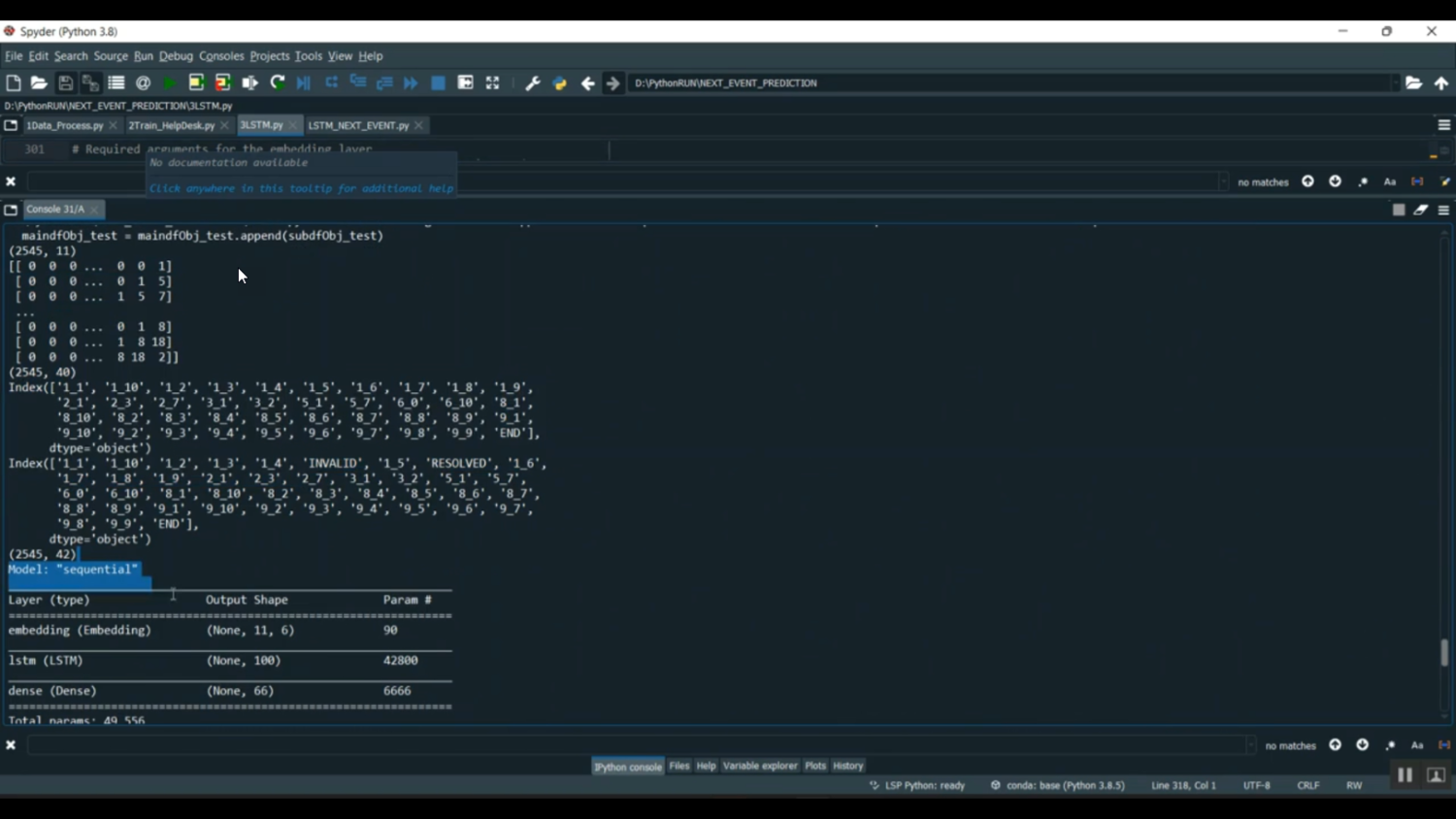Image resolution: width=1456 pixels, height=819 pixels.
Task: Open the console options hamburger menu
Action: [1442, 210]
